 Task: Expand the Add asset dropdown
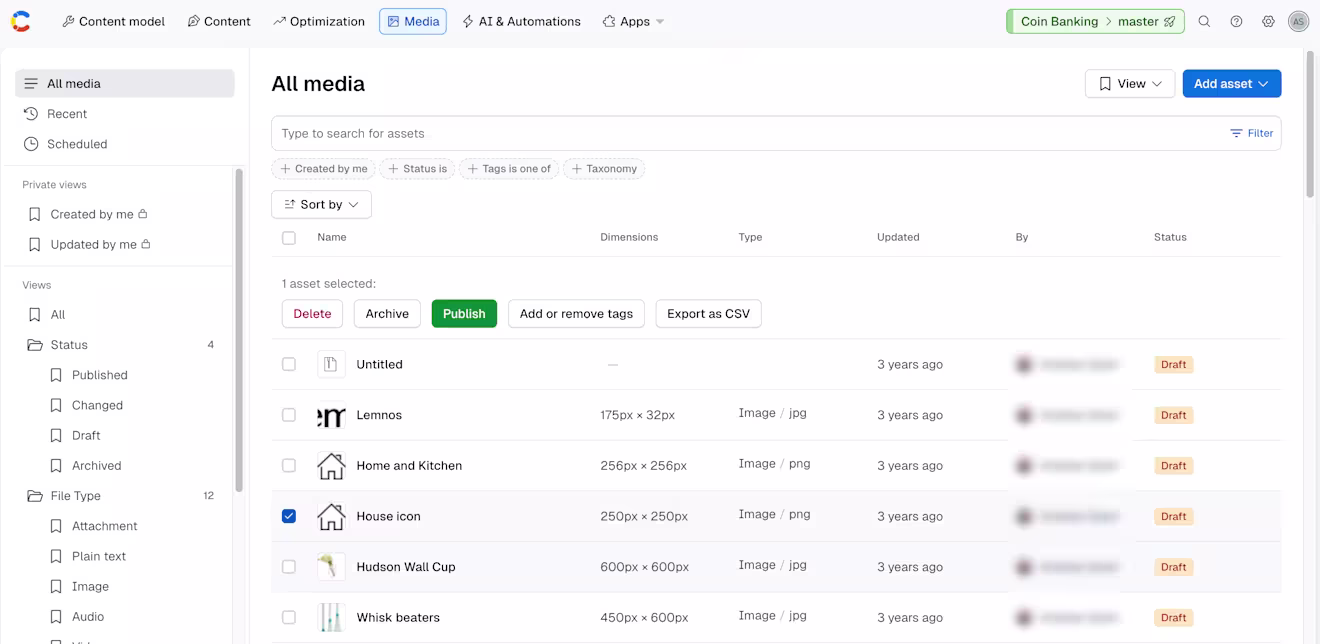1231,84
